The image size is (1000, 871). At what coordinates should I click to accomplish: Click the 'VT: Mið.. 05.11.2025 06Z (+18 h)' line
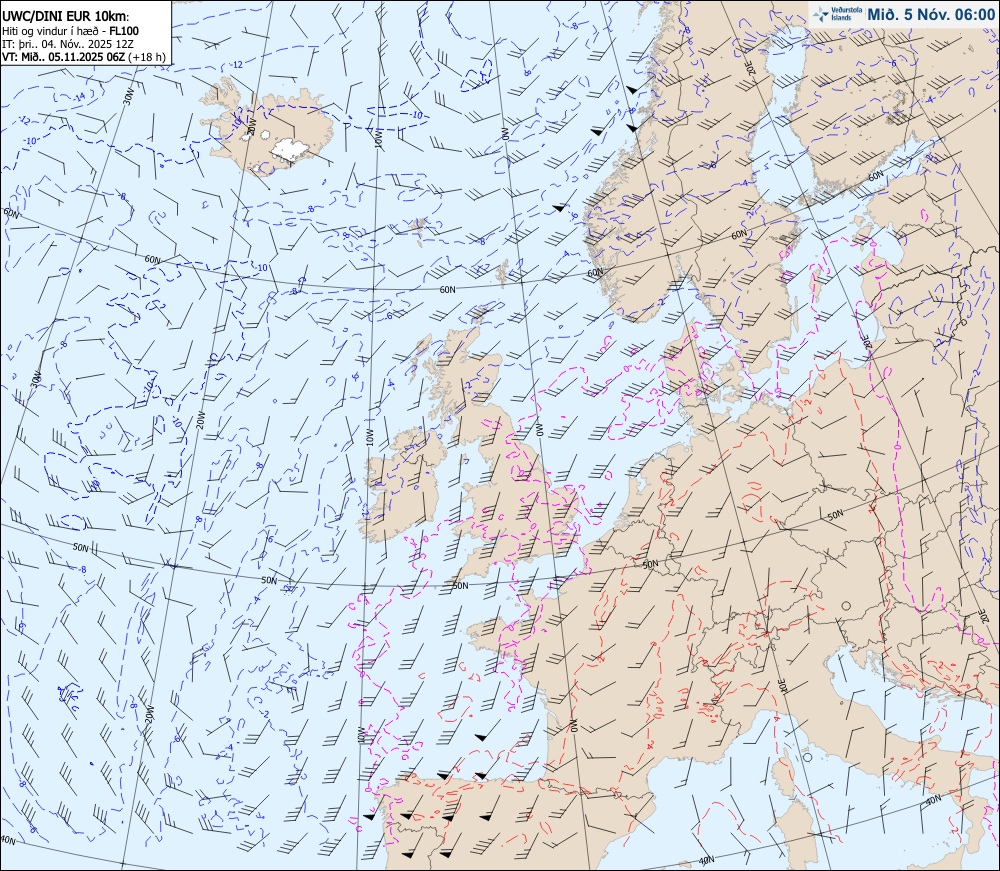point(84,56)
